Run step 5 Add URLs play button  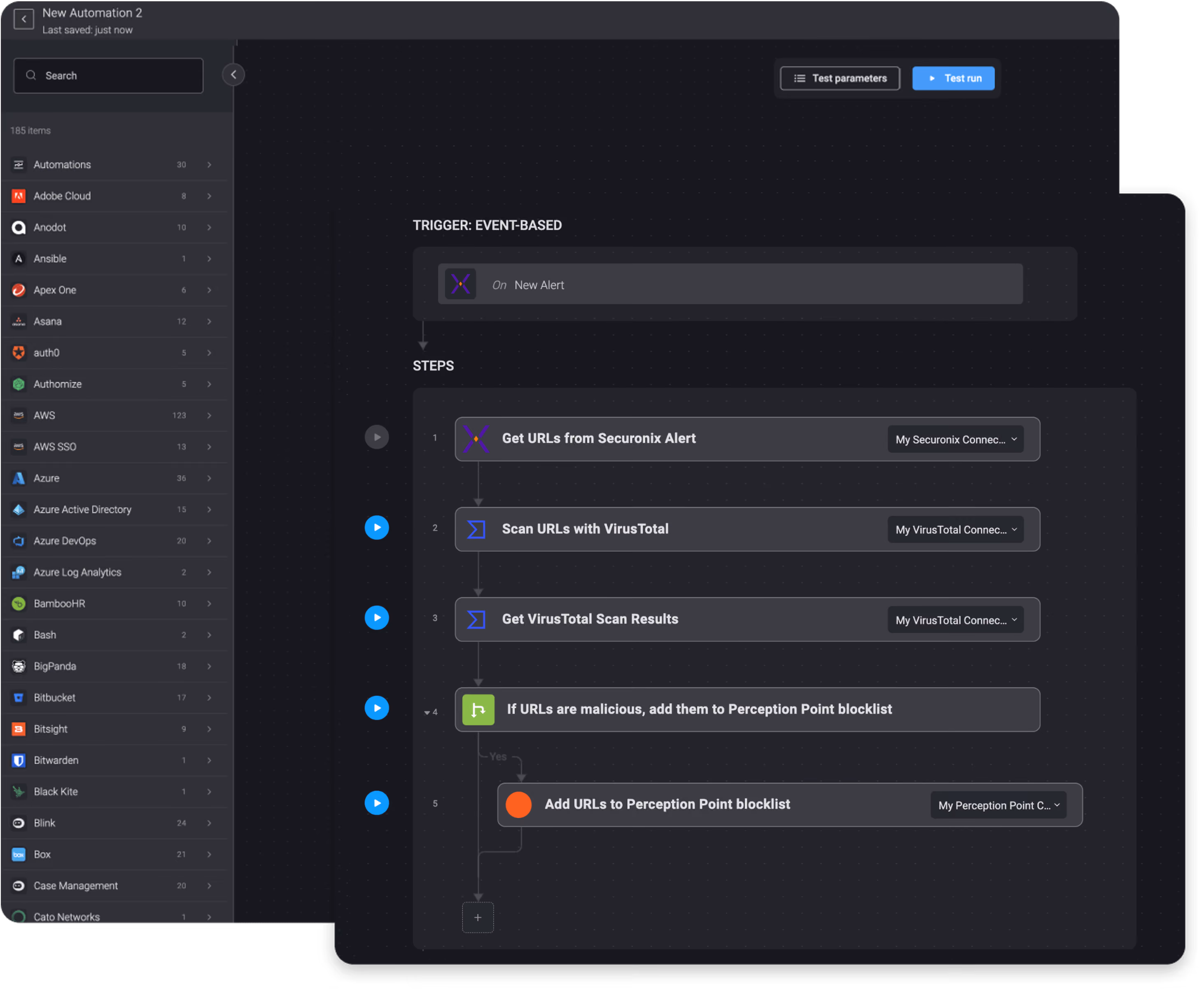pos(377,803)
